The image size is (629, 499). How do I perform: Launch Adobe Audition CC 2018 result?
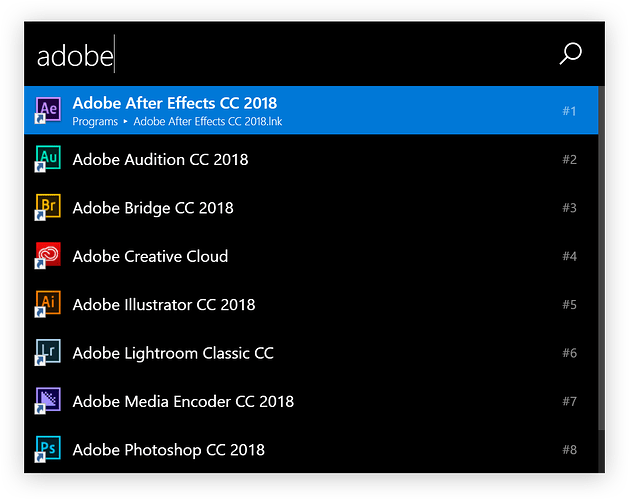tap(160, 159)
